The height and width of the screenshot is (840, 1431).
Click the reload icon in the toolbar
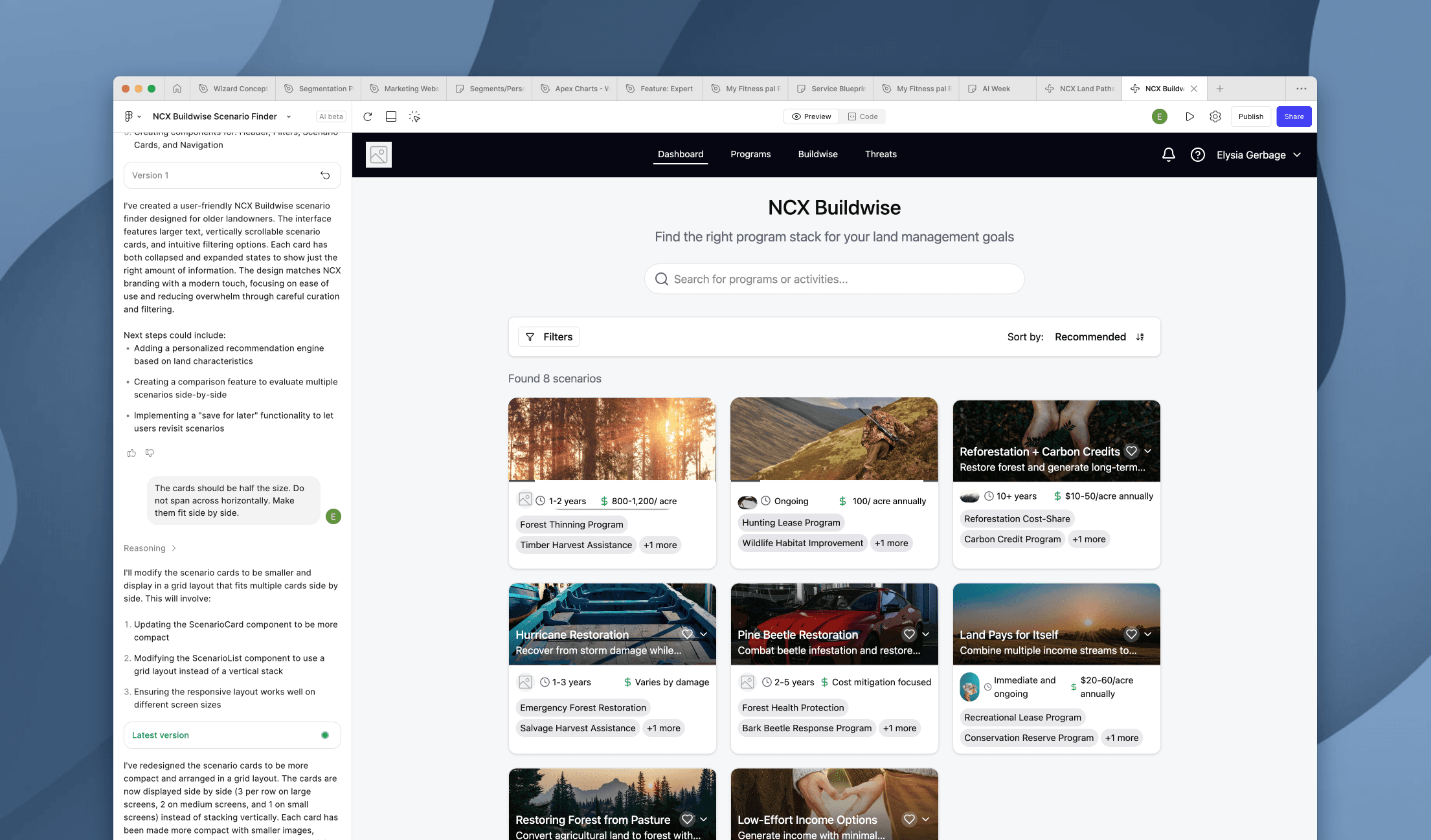(367, 116)
